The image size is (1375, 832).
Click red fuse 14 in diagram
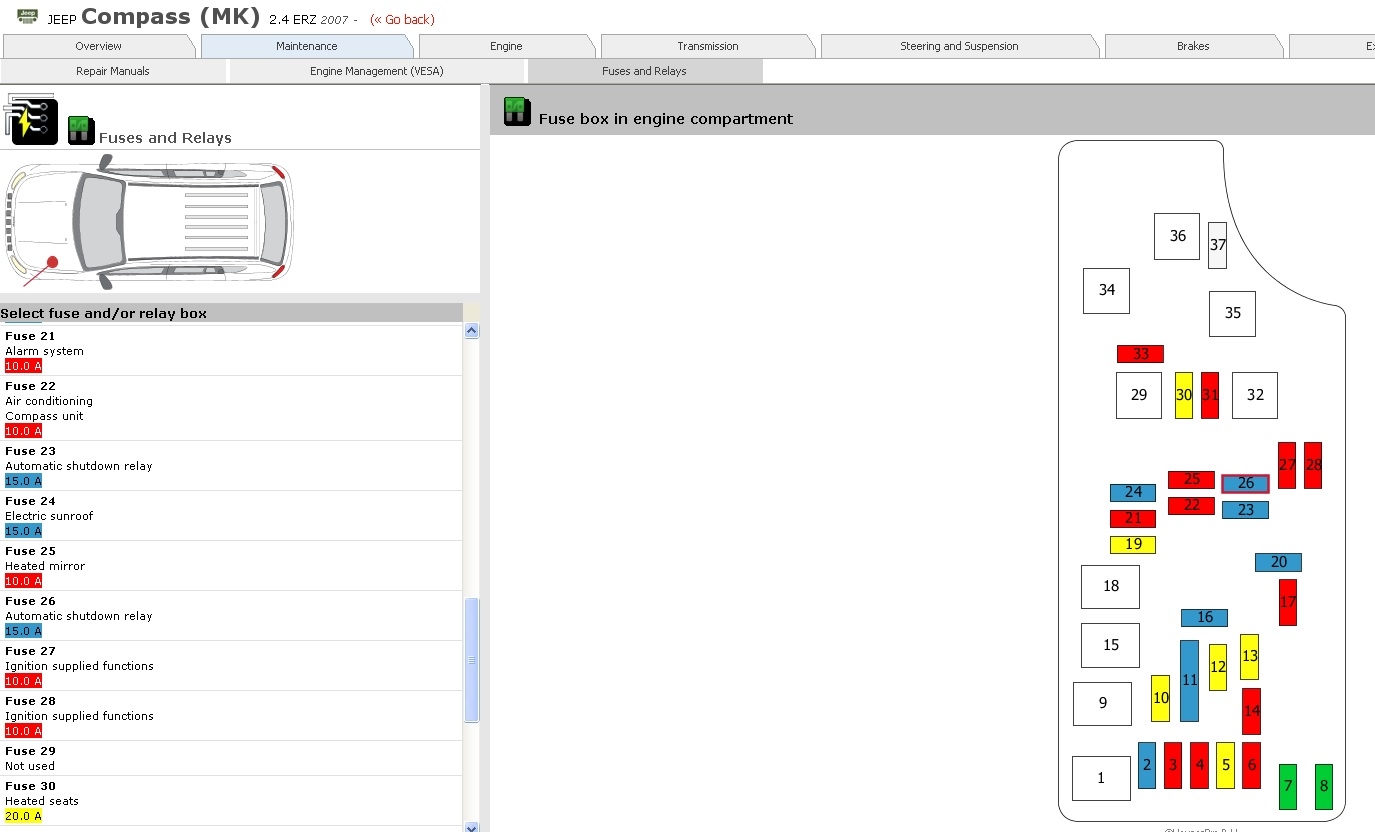tap(1251, 711)
